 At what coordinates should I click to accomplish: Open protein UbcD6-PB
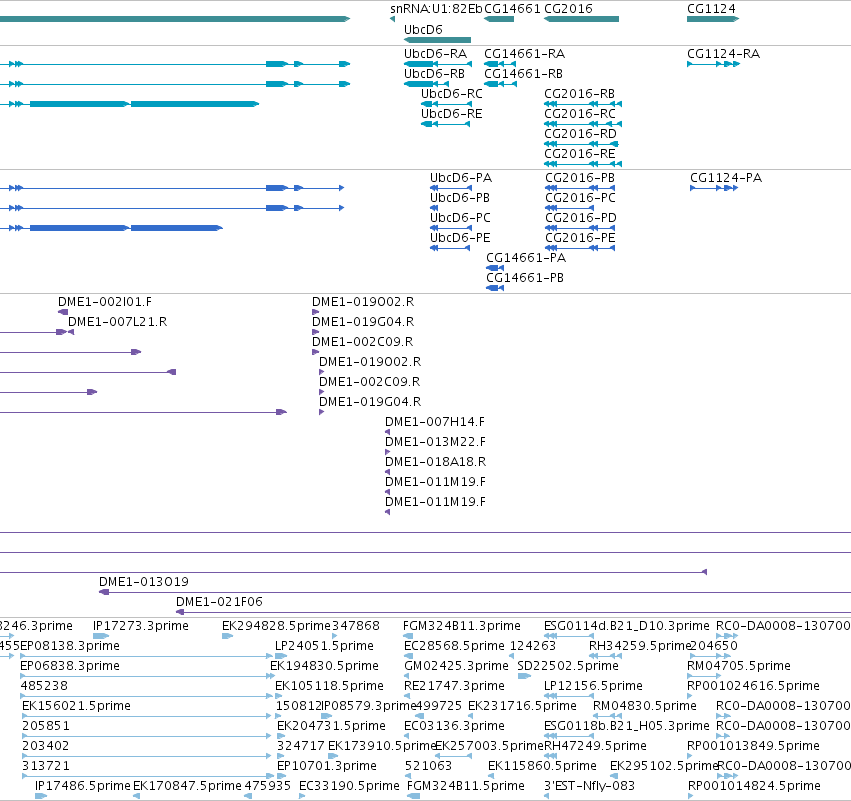pos(460,198)
